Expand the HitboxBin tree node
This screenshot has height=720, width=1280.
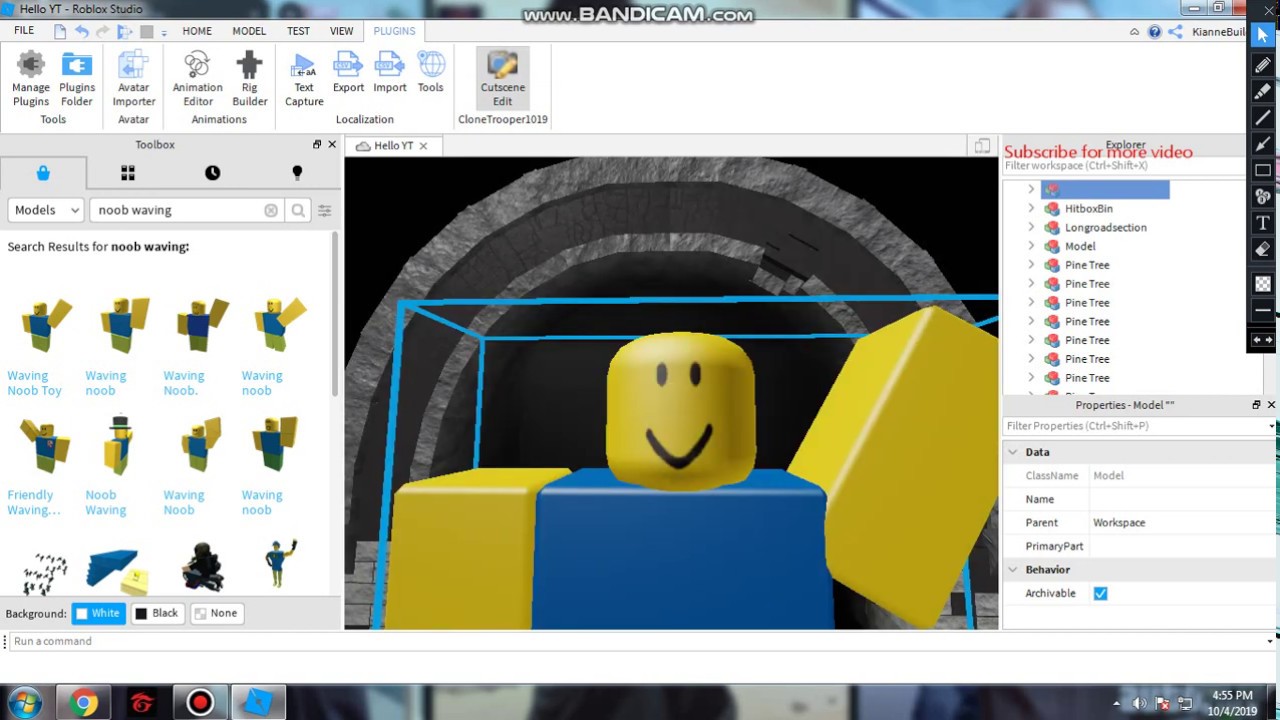[1031, 208]
